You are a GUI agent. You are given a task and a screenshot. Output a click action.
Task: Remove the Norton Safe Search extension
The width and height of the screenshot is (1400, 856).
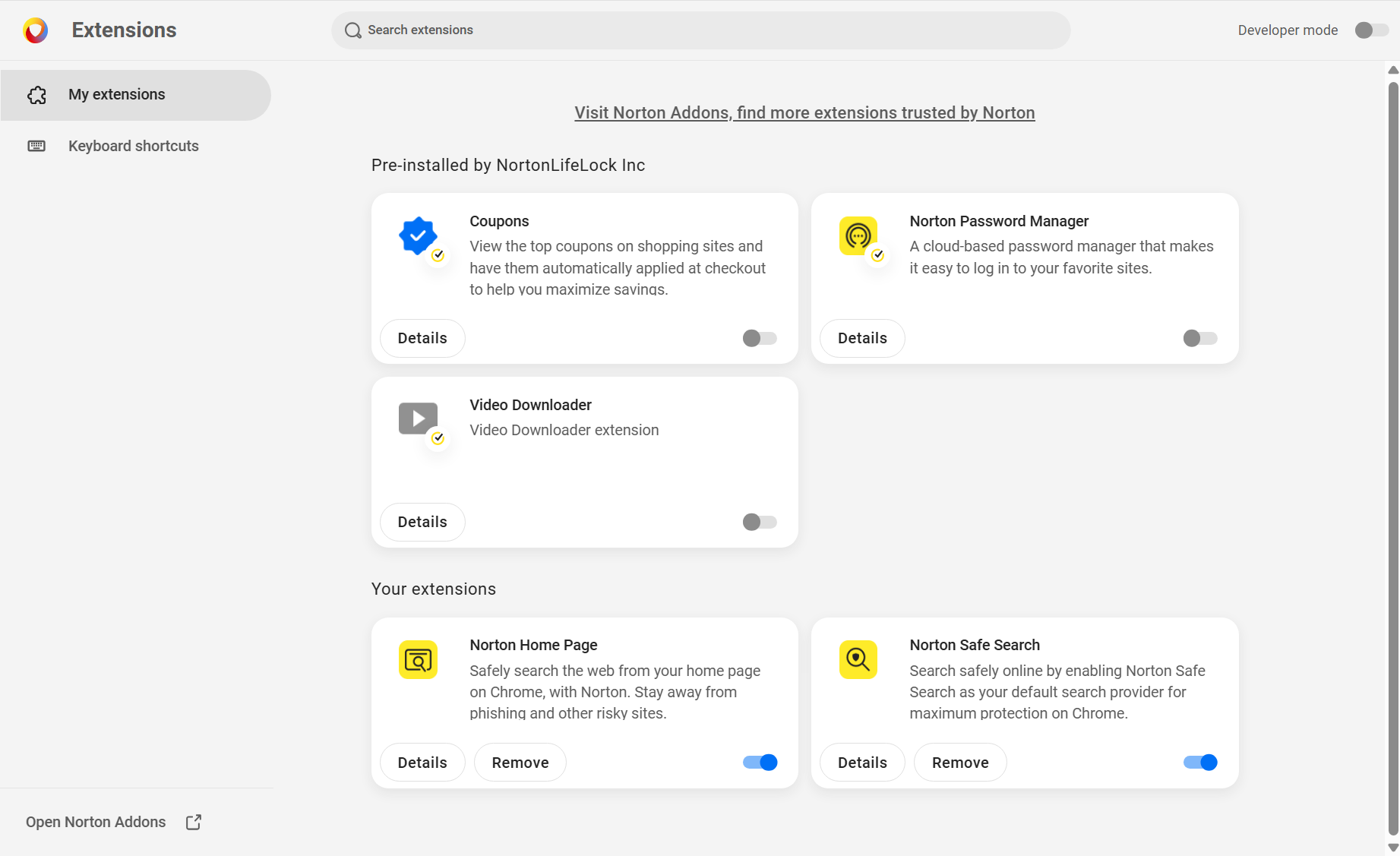[x=960, y=763]
